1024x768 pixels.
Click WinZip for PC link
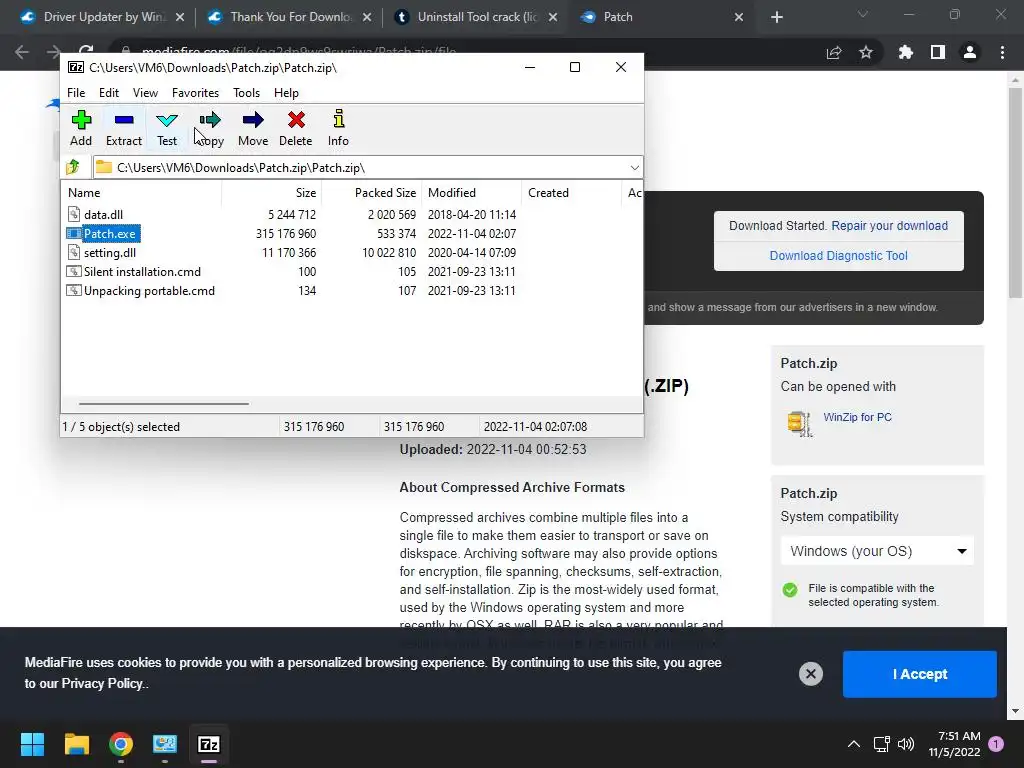[857, 417]
